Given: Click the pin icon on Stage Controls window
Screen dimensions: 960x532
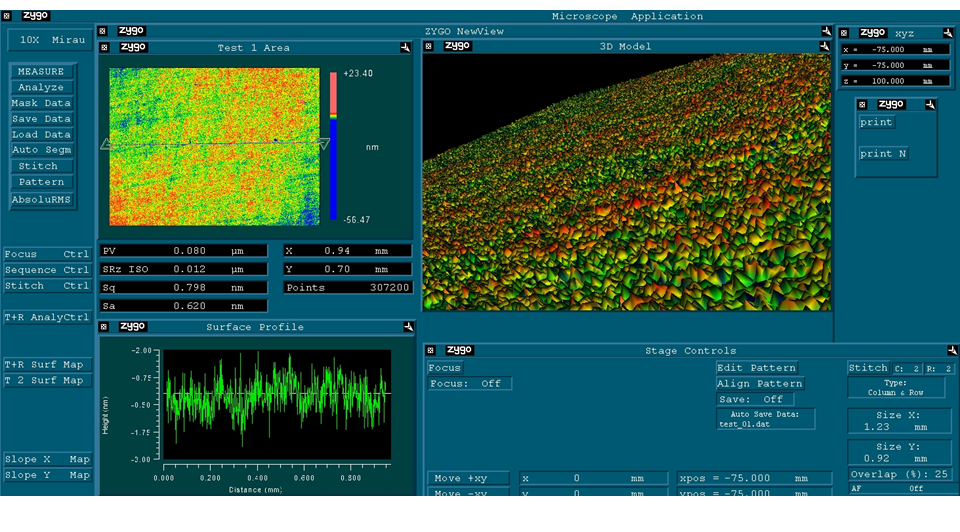Looking at the screenshot, I should pyautogui.click(x=952, y=351).
